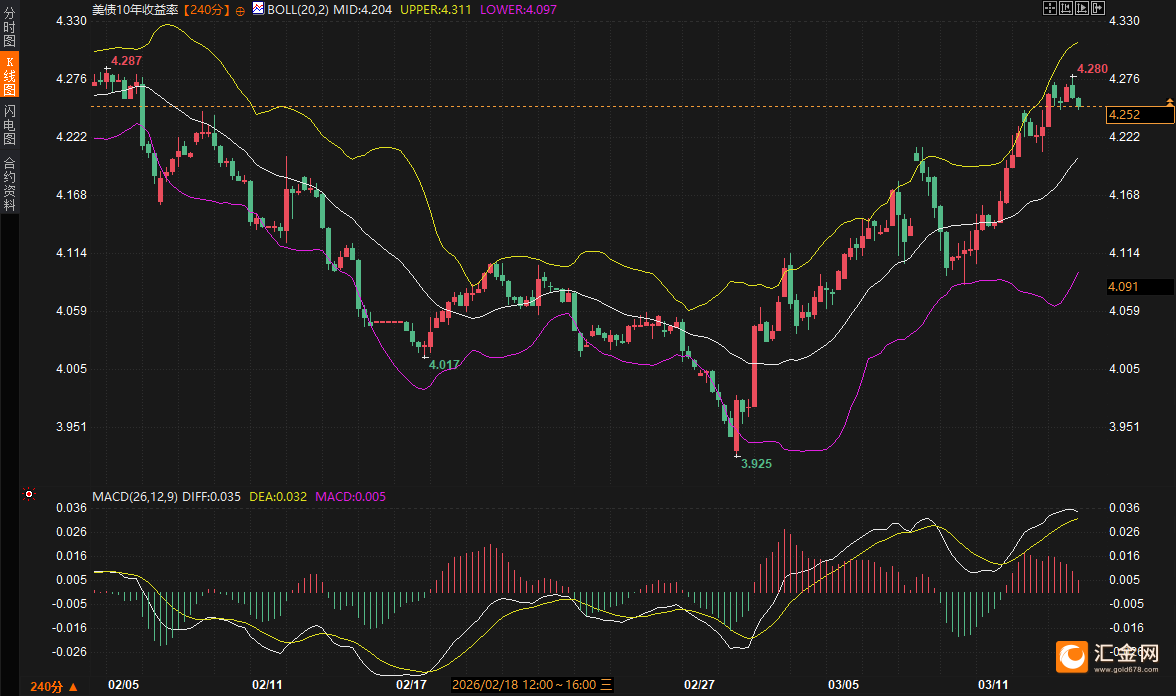Click the export arrow icon at top right
Viewport: 1176px width, 696px height.
(1098, 8)
